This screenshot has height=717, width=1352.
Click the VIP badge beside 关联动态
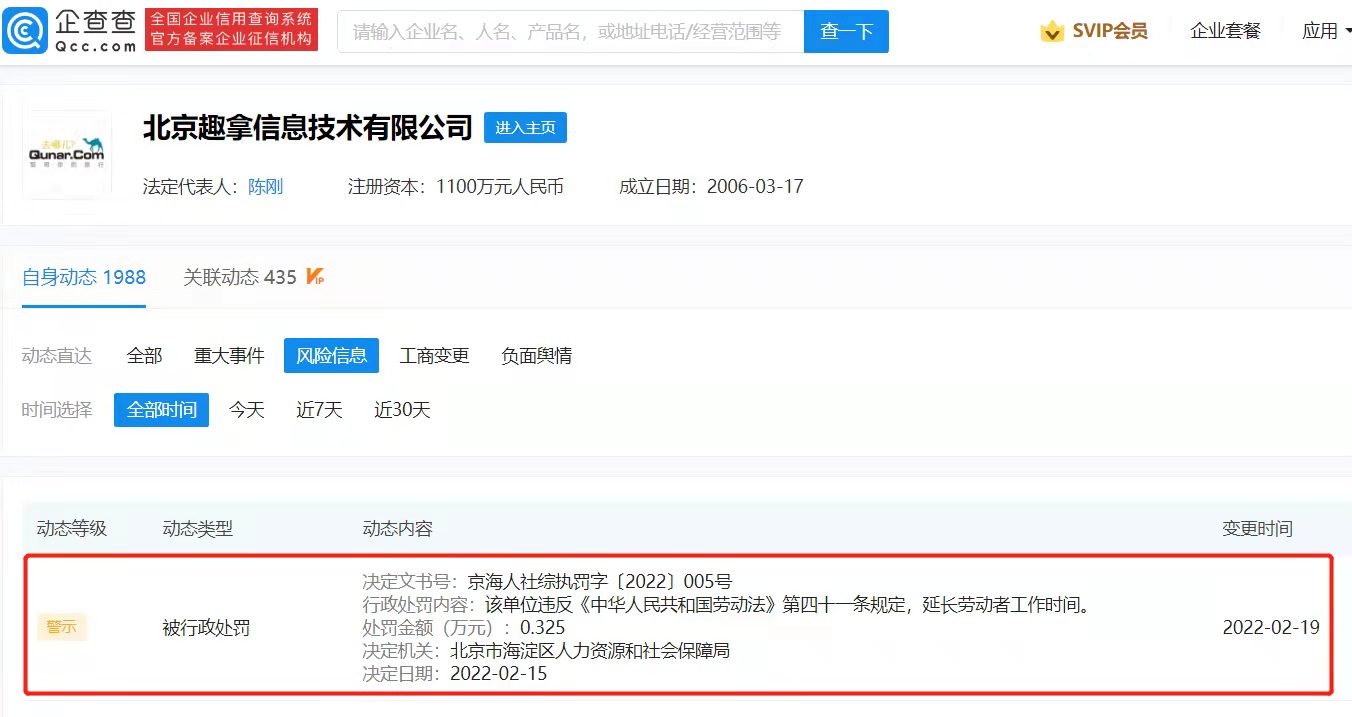click(315, 277)
